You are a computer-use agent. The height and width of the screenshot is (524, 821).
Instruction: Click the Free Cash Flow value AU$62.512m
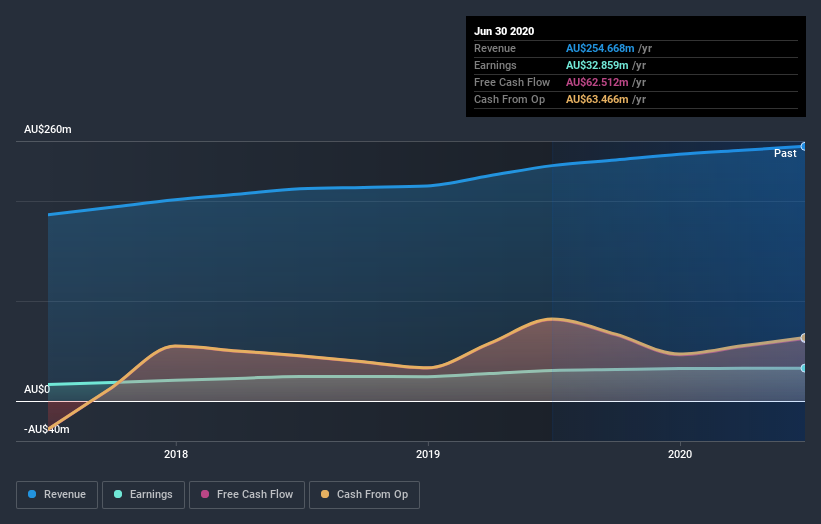coord(597,82)
